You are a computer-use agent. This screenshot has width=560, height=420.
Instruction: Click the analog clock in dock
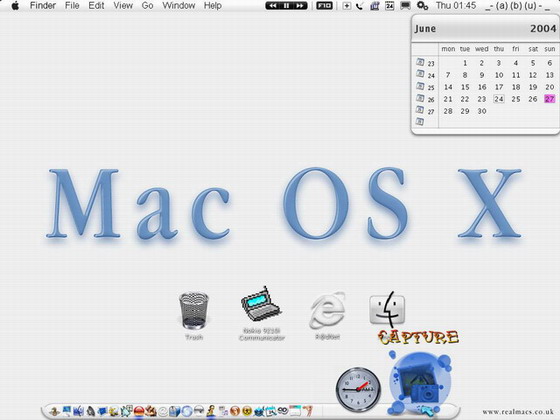click(x=358, y=389)
